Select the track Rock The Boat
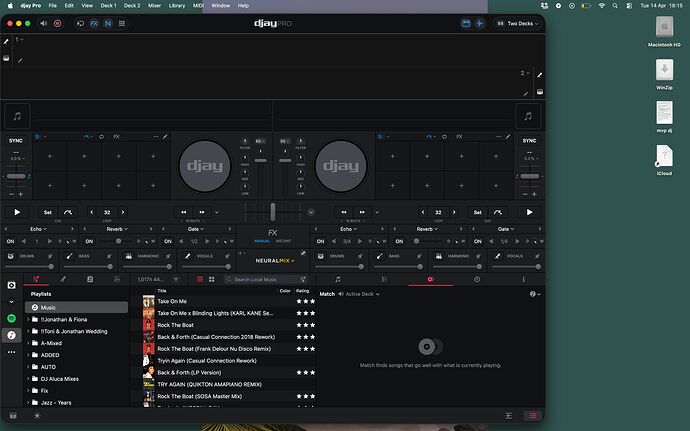Screen dimensions: 690x431 [x=176, y=325]
